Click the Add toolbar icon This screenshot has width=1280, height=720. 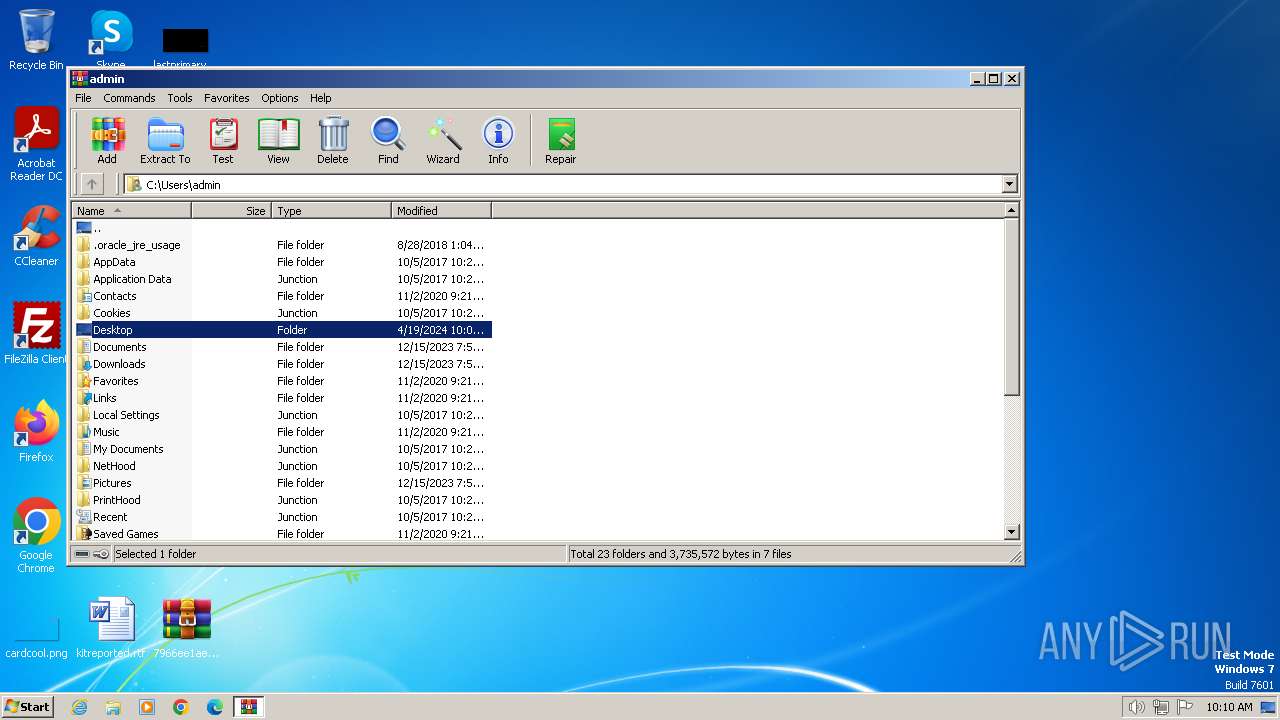click(x=107, y=140)
